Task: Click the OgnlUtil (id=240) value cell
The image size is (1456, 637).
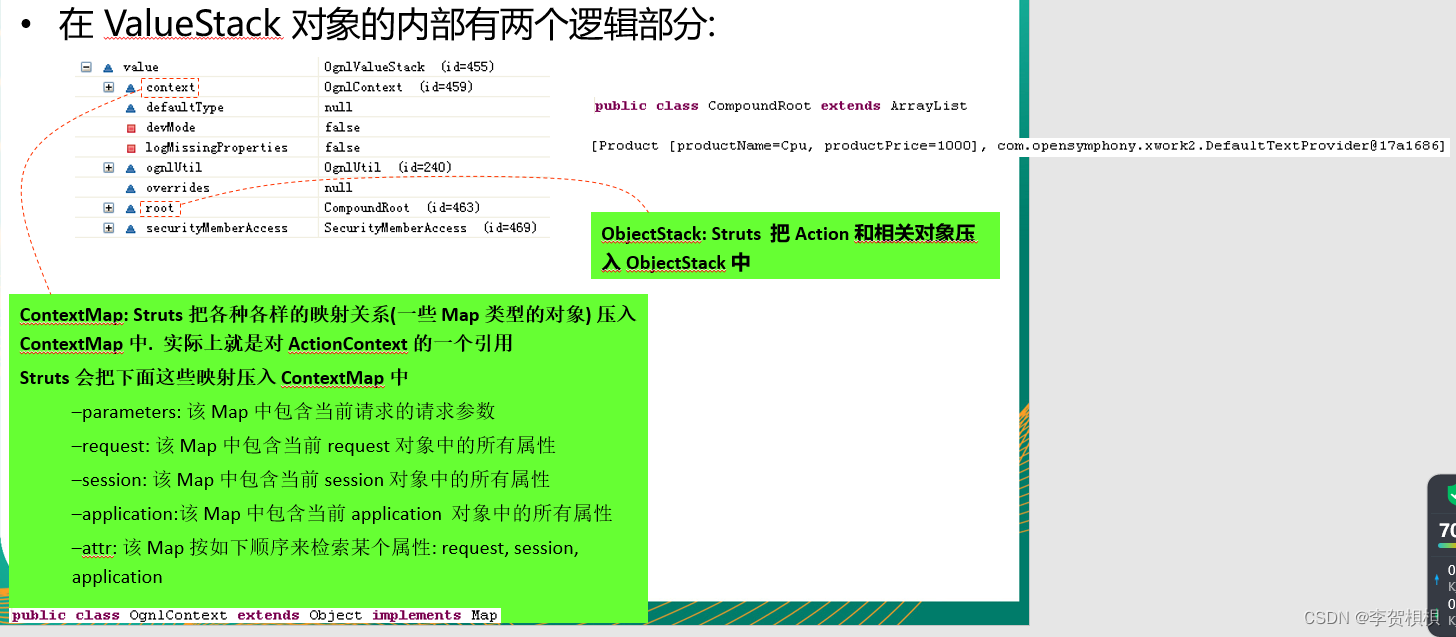Action: coord(388,167)
